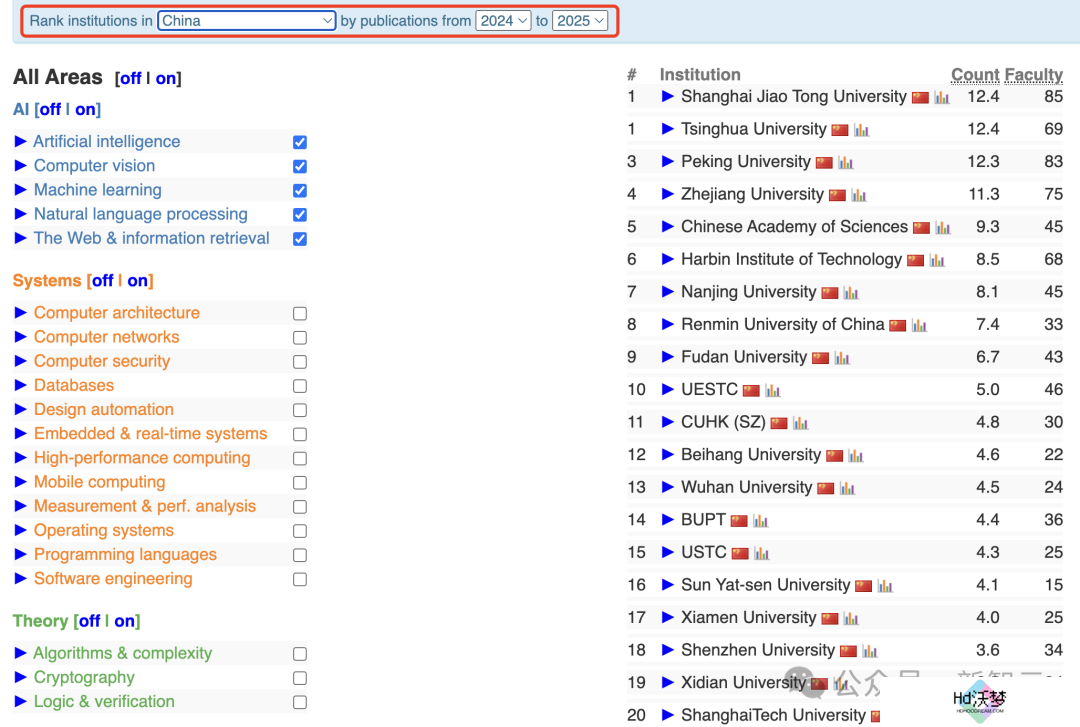Open bar chart icon for USTC
Screen dimensions: 1080x727
(x=761, y=553)
